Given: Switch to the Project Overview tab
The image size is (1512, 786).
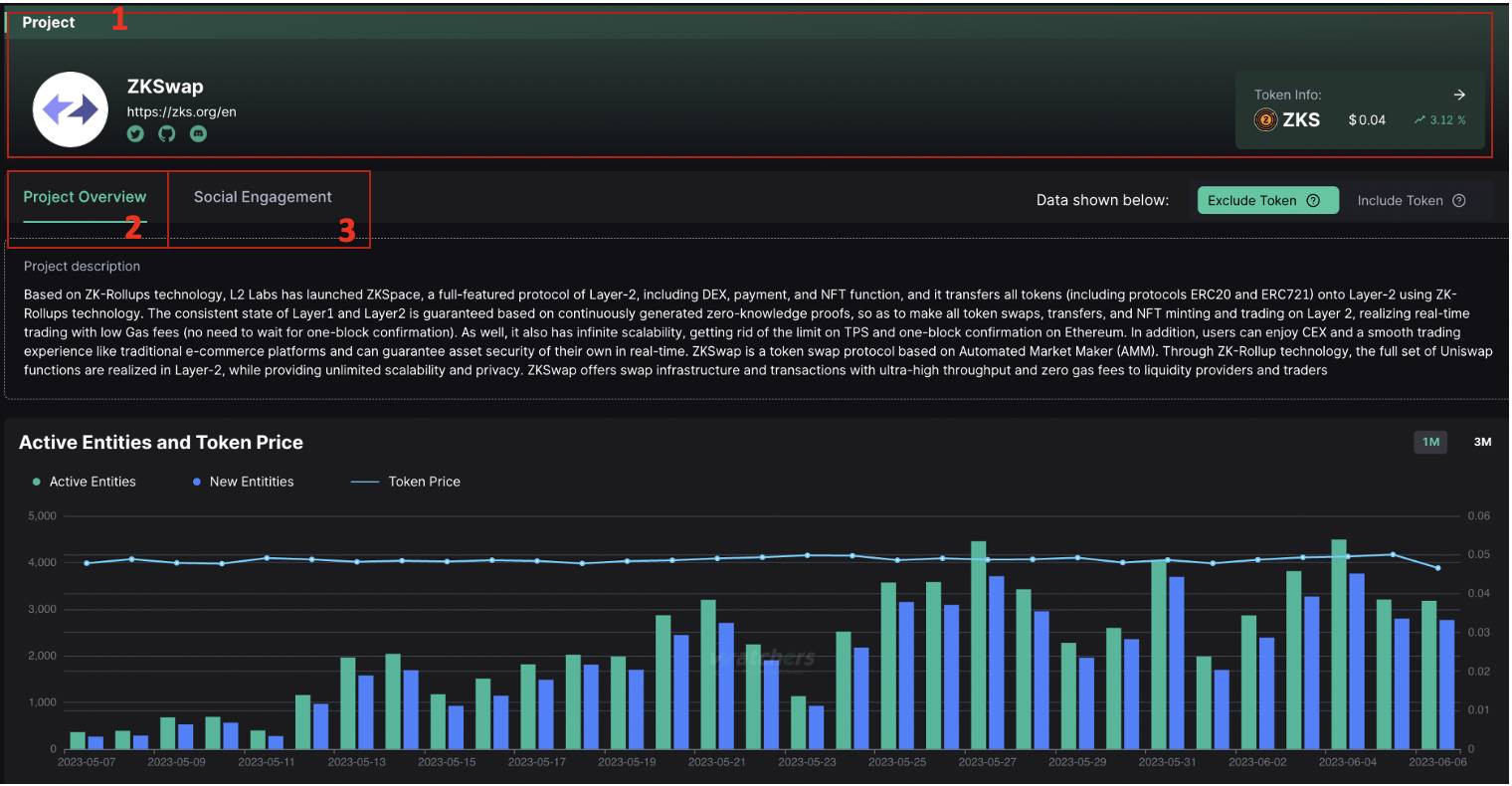Looking at the screenshot, I should click(85, 197).
